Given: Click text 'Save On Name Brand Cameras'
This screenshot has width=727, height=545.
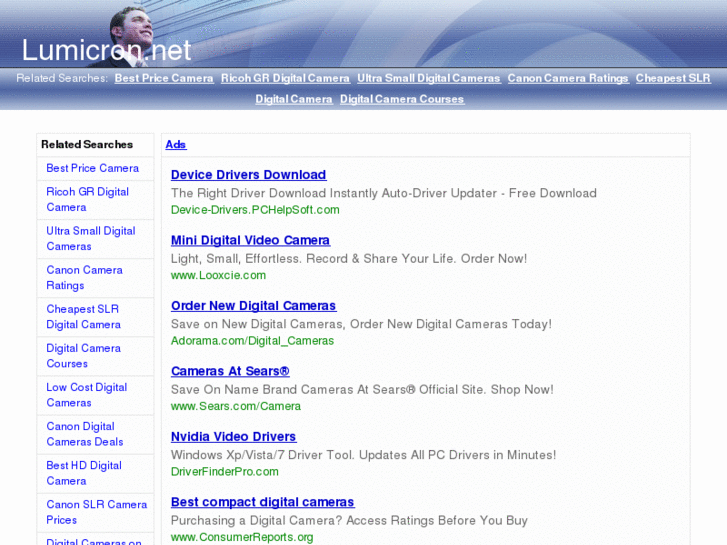Looking at the screenshot, I should click(262, 390).
